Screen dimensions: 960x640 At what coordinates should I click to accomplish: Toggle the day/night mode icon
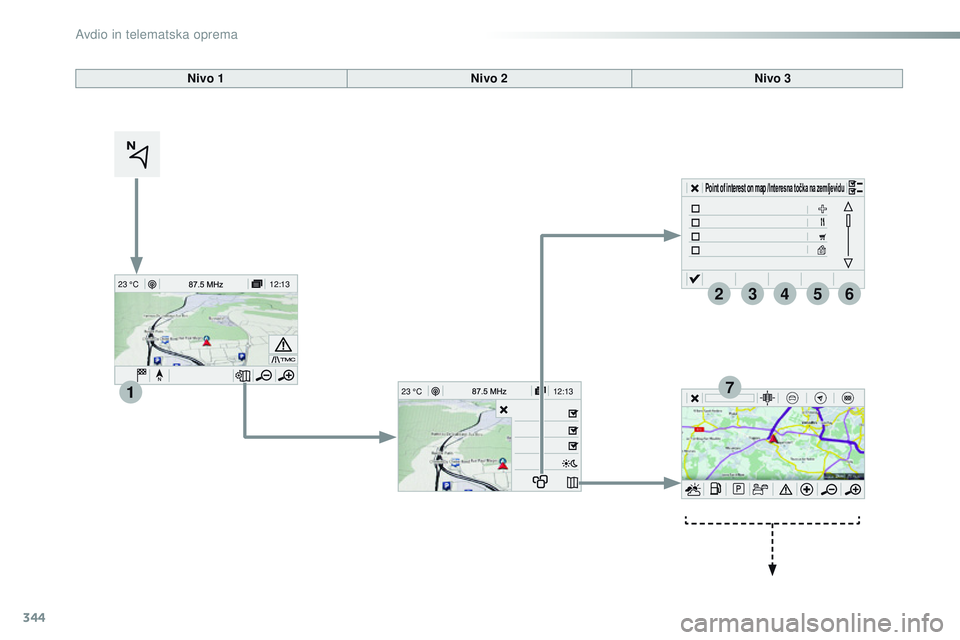tap(569, 463)
